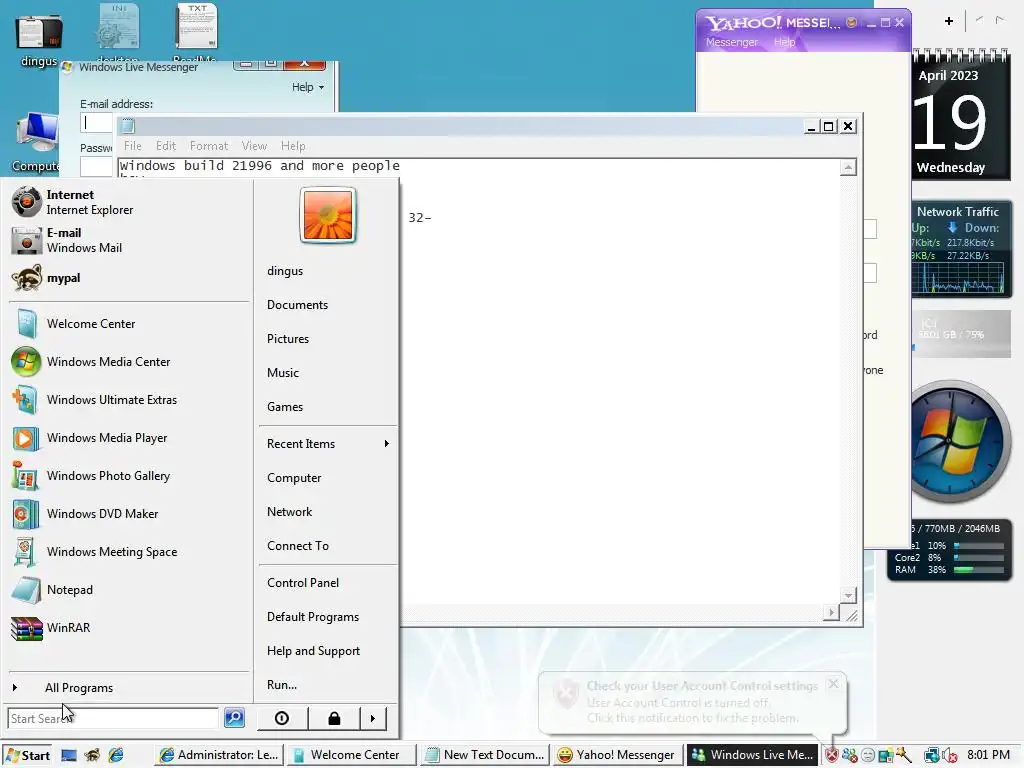Click Internet Explorer quick launch icon

pos(116,755)
